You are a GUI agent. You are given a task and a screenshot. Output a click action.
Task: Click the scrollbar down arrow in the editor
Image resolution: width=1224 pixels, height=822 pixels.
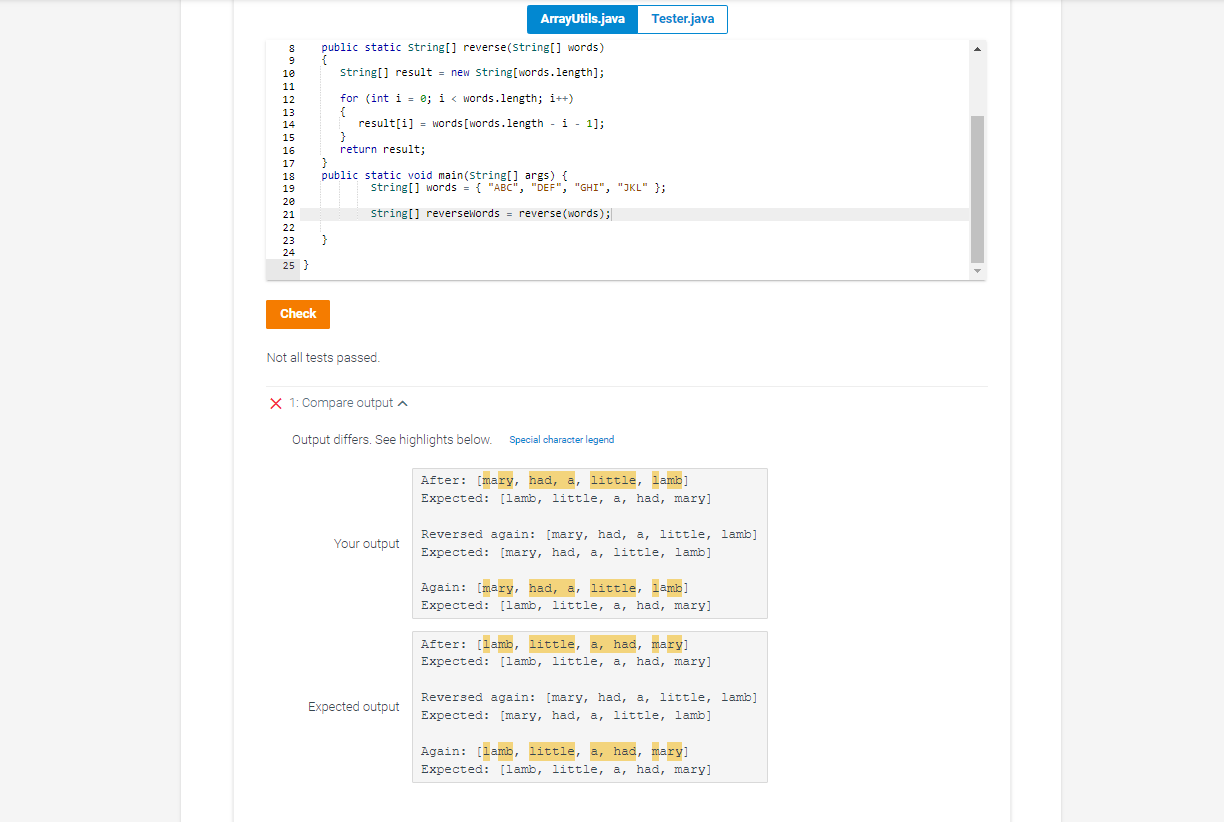click(978, 270)
